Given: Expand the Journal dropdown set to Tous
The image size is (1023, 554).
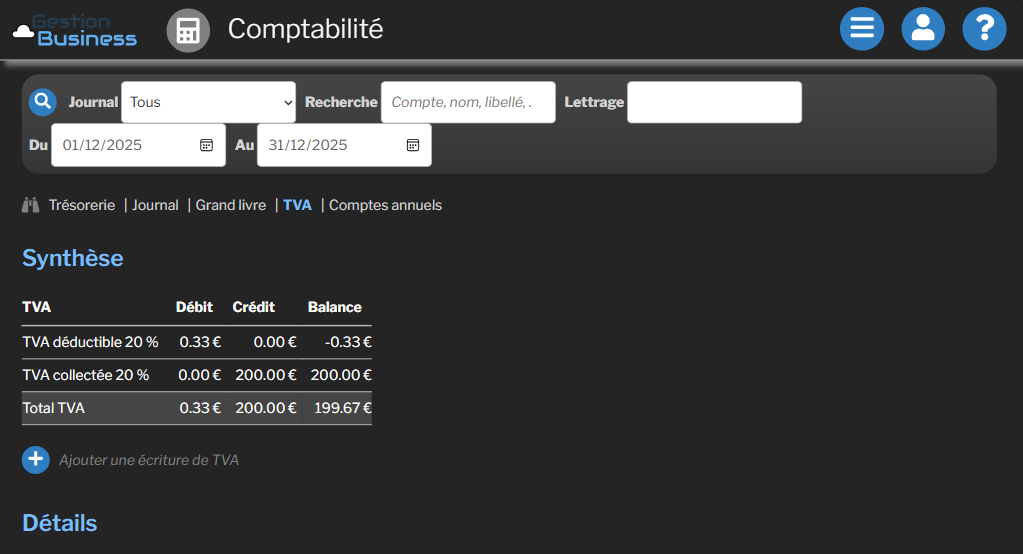Looking at the screenshot, I should (208, 102).
